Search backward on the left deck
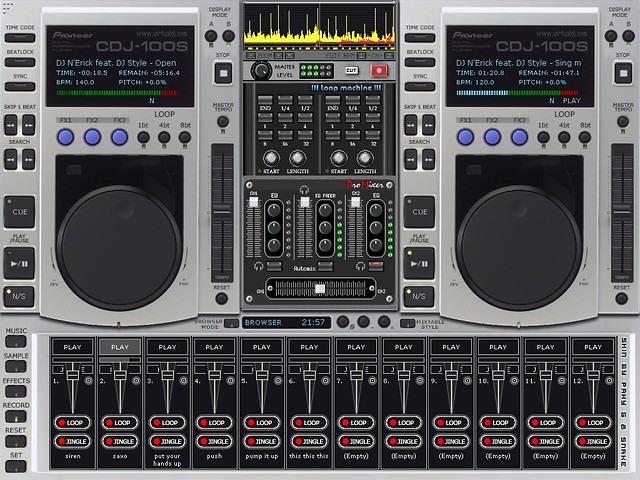The image size is (640, 480). (11, 159)
